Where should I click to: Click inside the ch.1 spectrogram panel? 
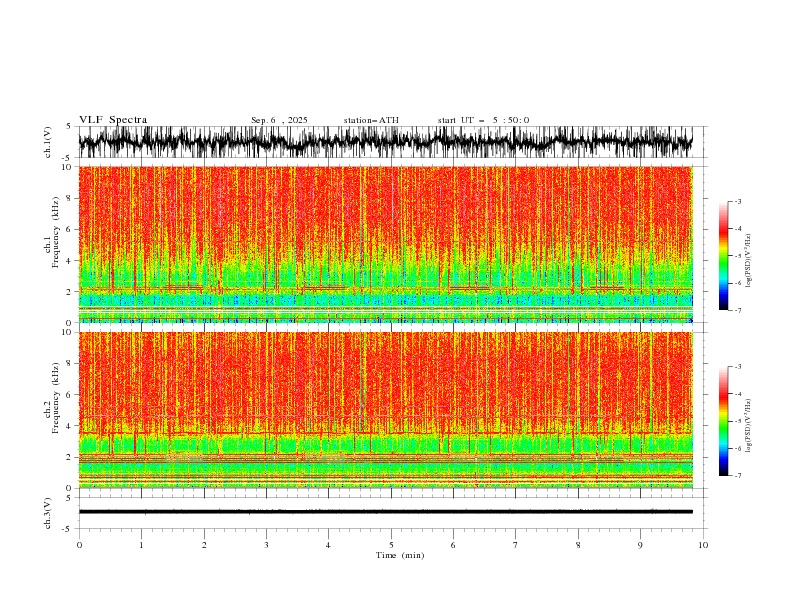click(x=385, y=244)
